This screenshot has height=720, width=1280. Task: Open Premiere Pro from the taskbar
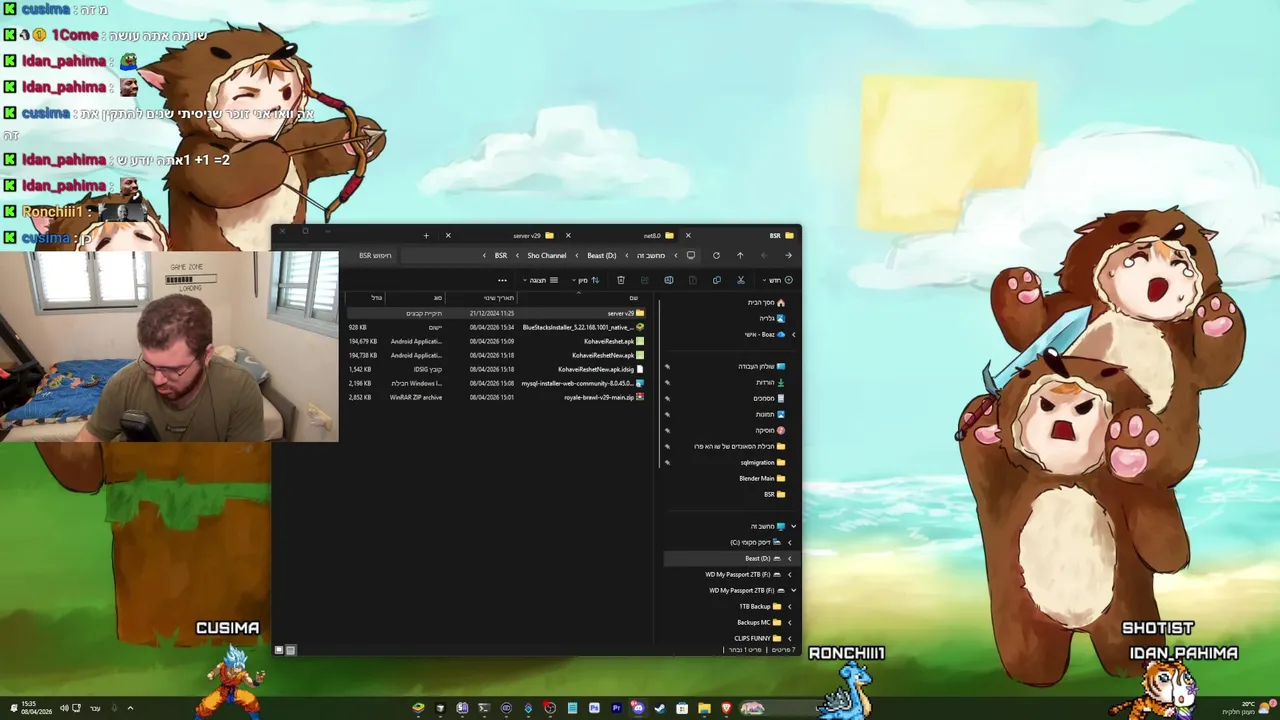[x=616, y=708]
